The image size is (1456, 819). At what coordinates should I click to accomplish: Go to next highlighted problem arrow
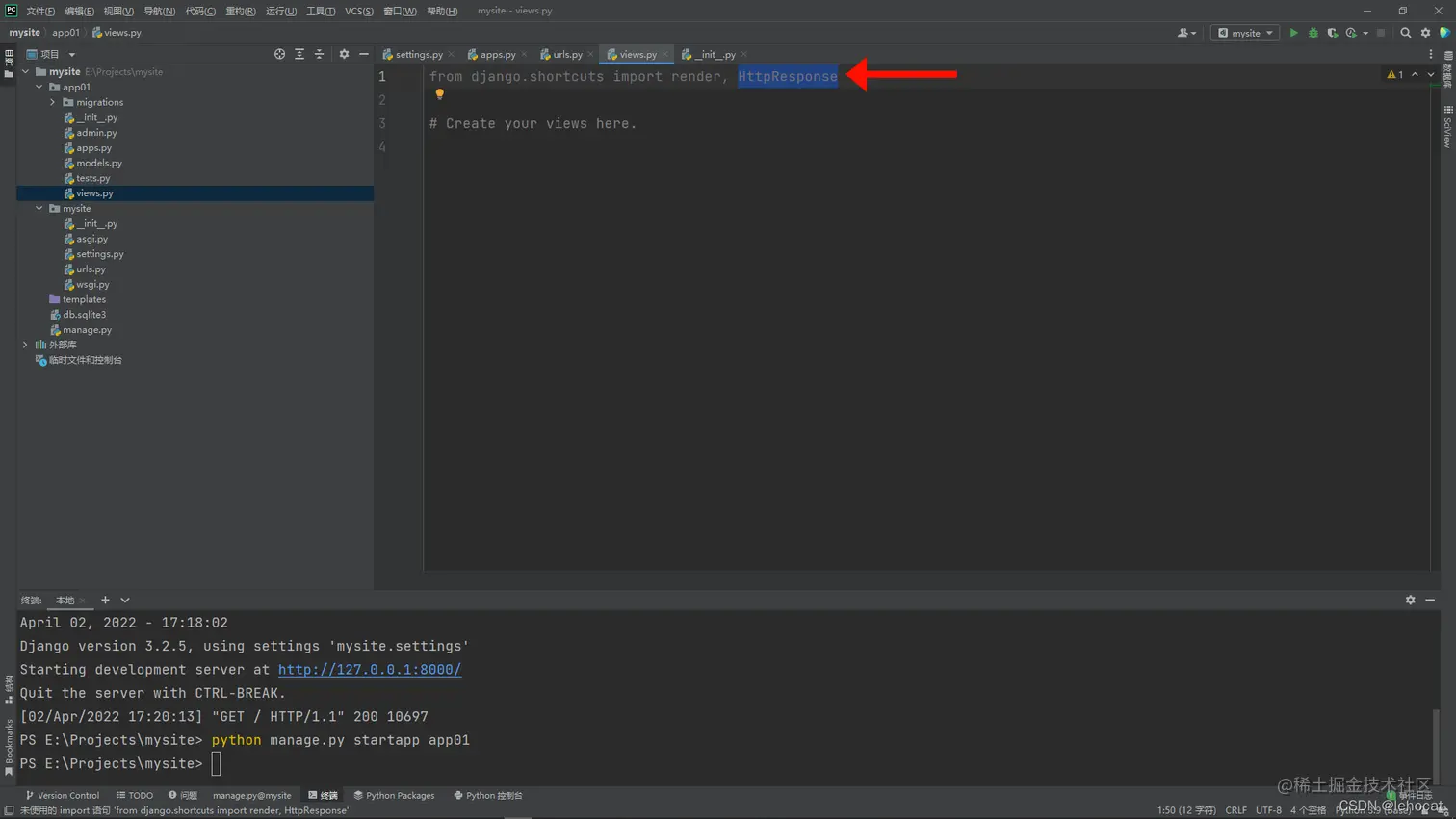pos(1431,74)
